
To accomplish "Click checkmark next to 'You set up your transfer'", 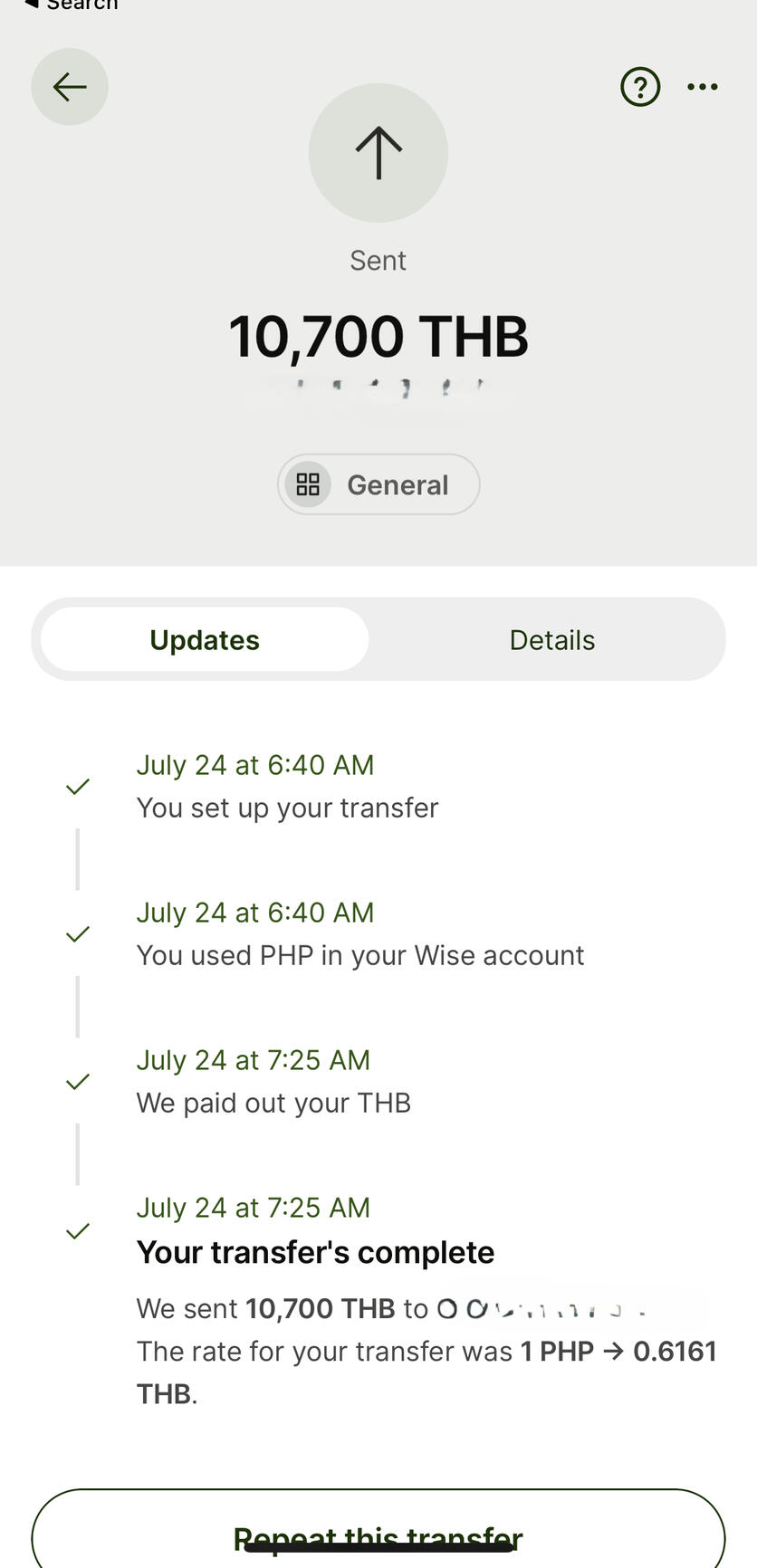I will pos(78,786).
